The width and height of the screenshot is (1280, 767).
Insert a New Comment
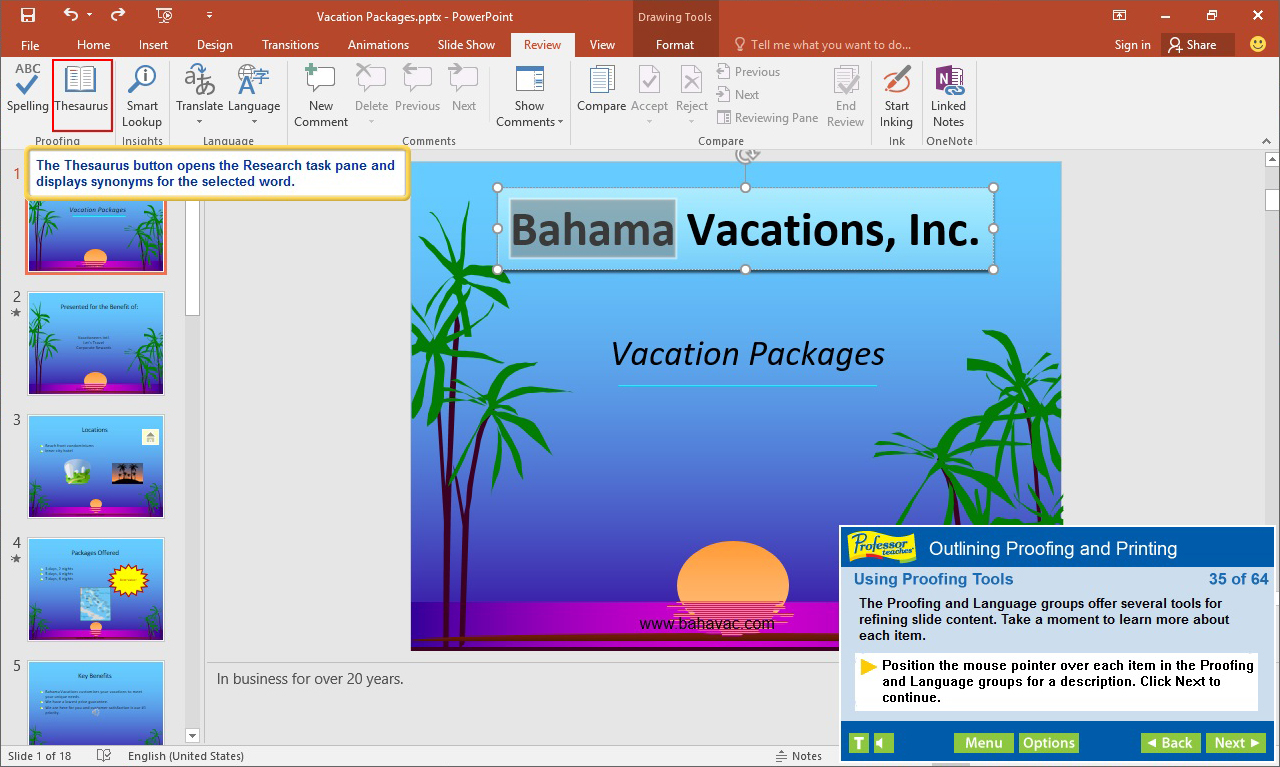coord(320,90)
